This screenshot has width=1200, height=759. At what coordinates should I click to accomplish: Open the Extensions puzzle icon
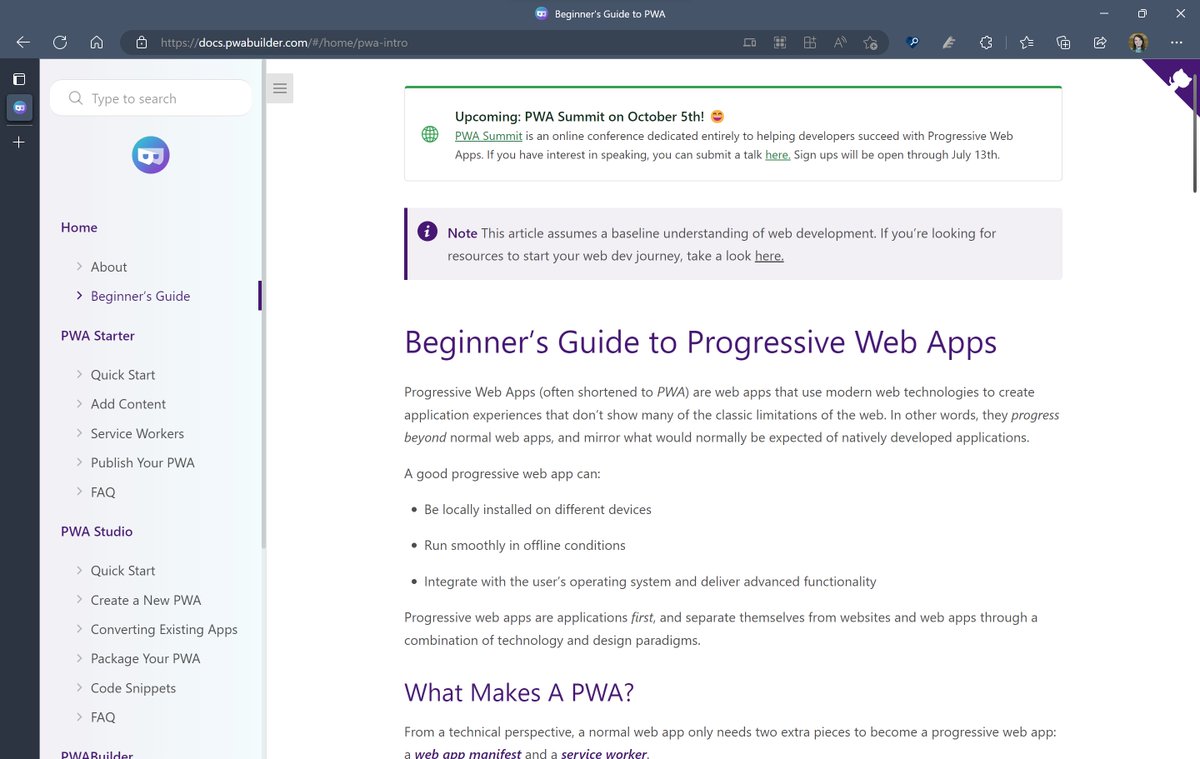coord(986,43)
